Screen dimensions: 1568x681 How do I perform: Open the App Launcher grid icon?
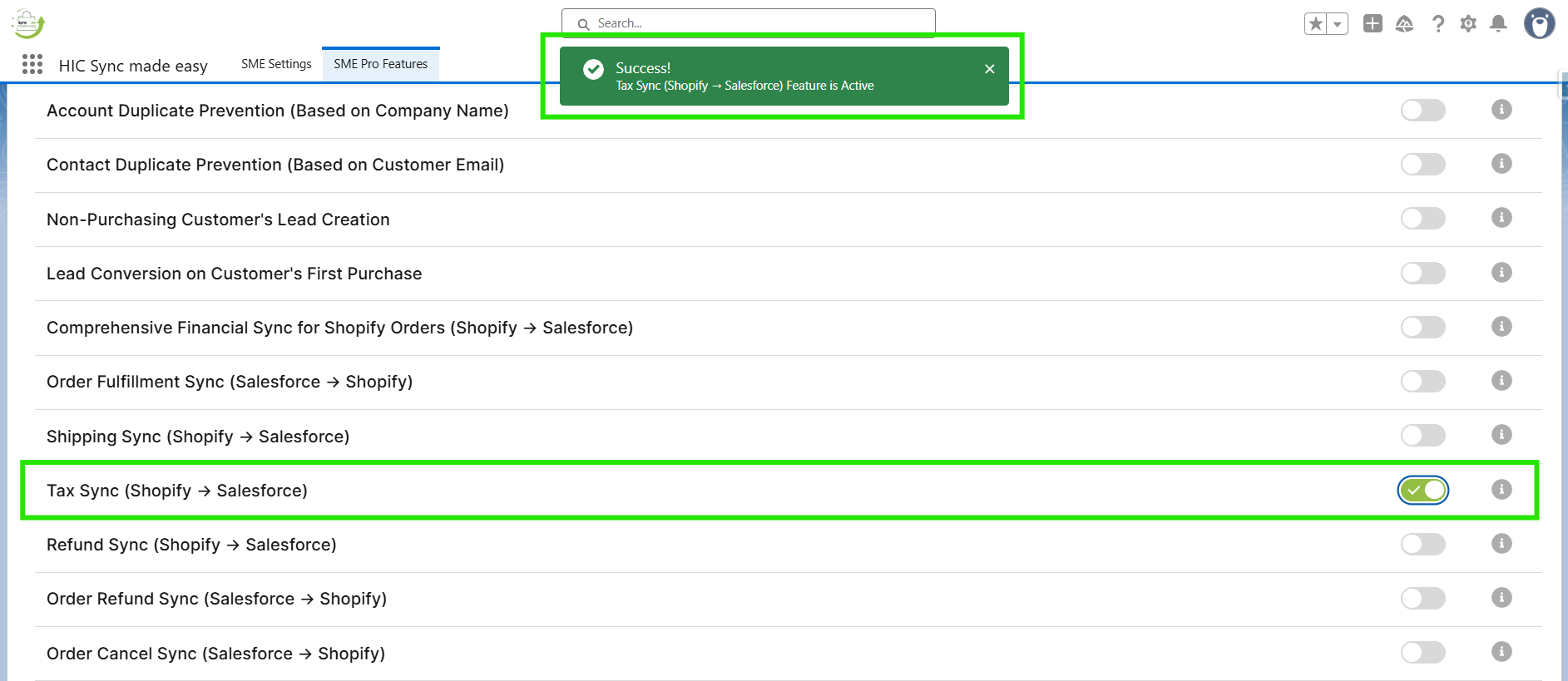(32, 65)
